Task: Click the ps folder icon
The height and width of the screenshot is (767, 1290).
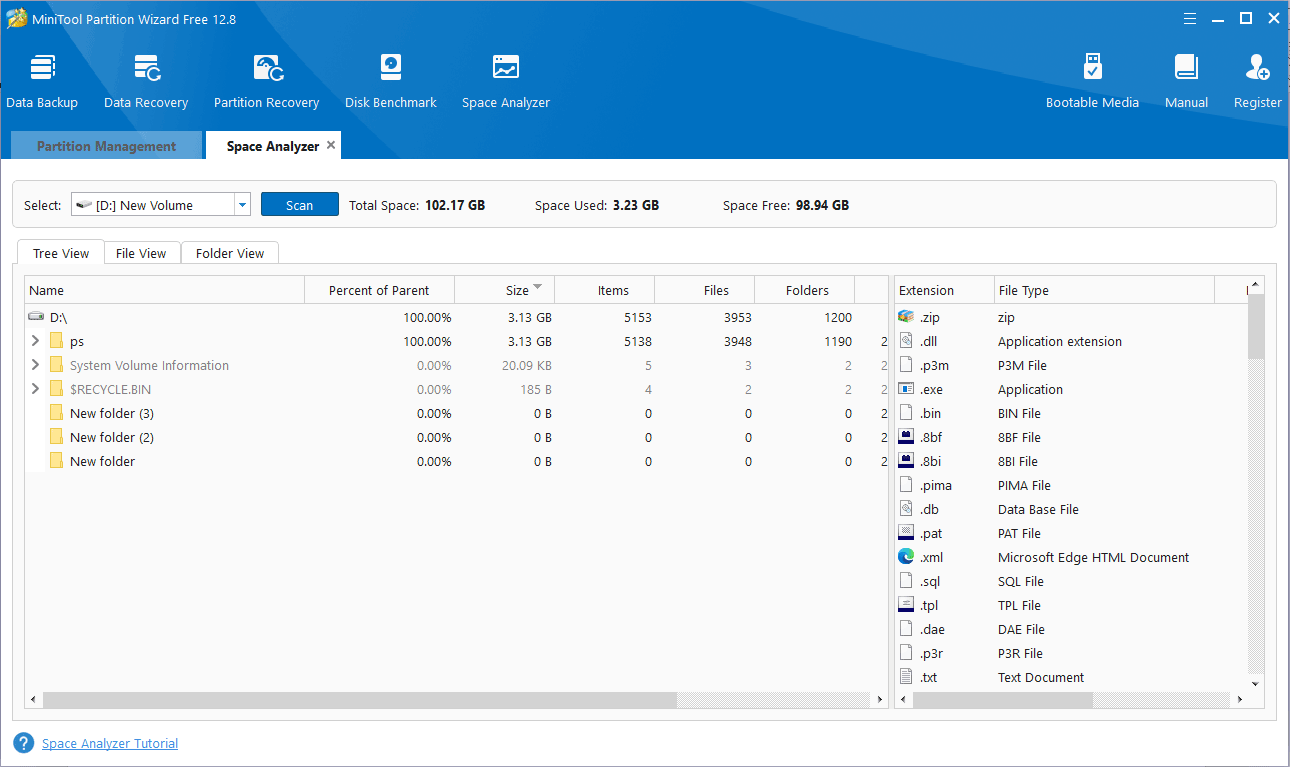Action: pyautogui.click(x=57, y=341)
